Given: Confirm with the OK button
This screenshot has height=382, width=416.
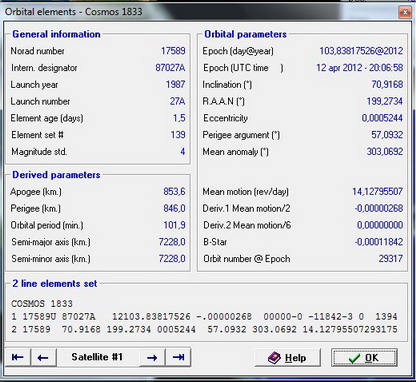Looking at the screenshot, I should pyautogui.click(x=364, y=358).
